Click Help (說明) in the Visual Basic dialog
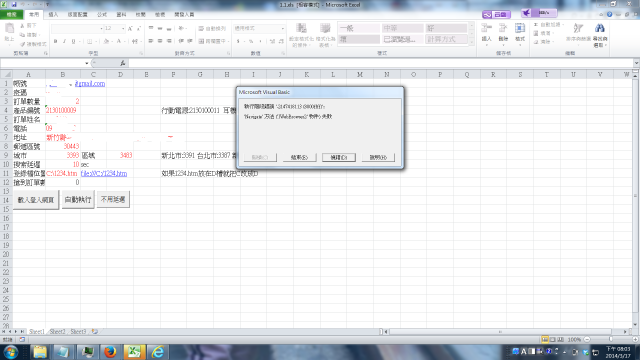The width and height of the screenshot is (640, 360). pos(378,157)
